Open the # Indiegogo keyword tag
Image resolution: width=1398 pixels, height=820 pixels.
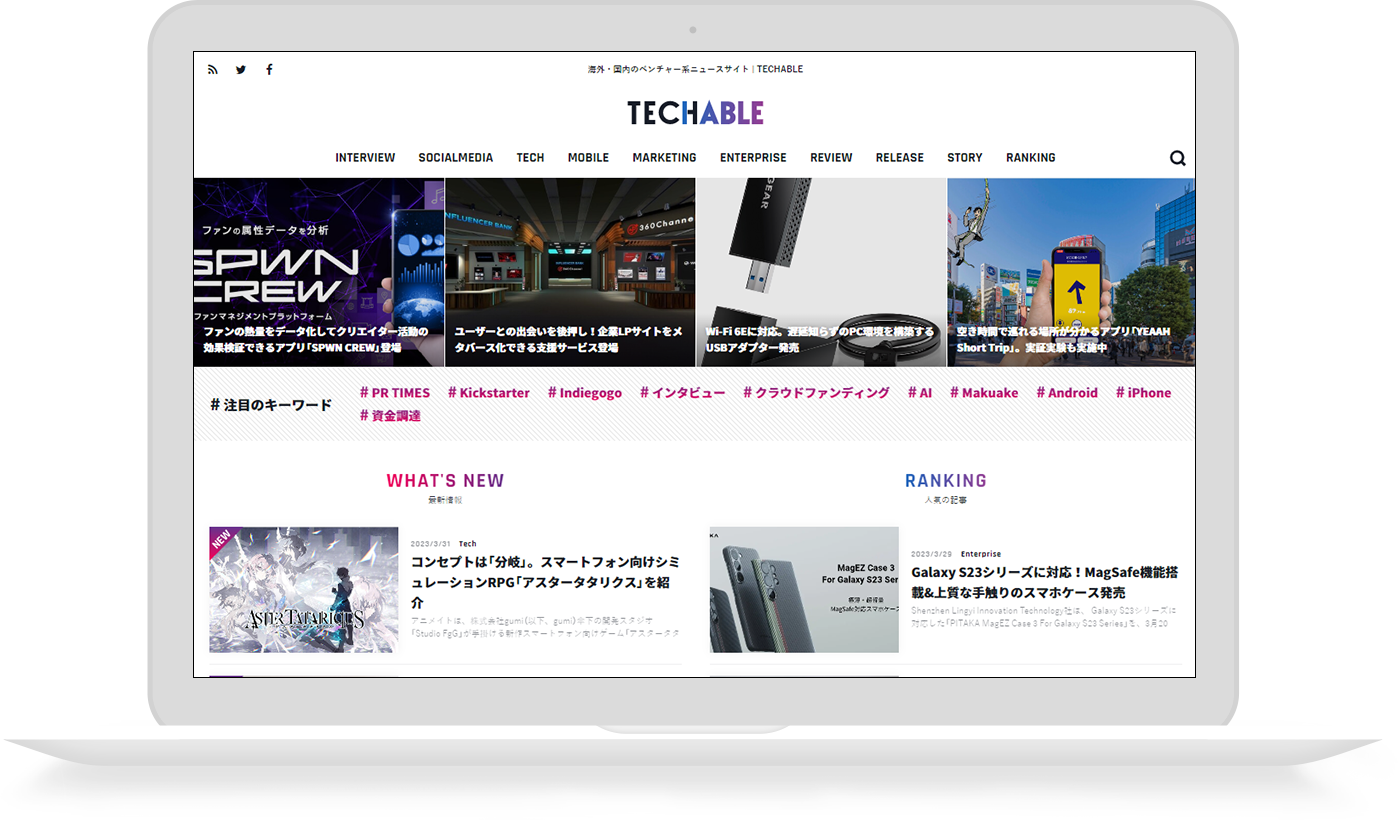point(585,393)
